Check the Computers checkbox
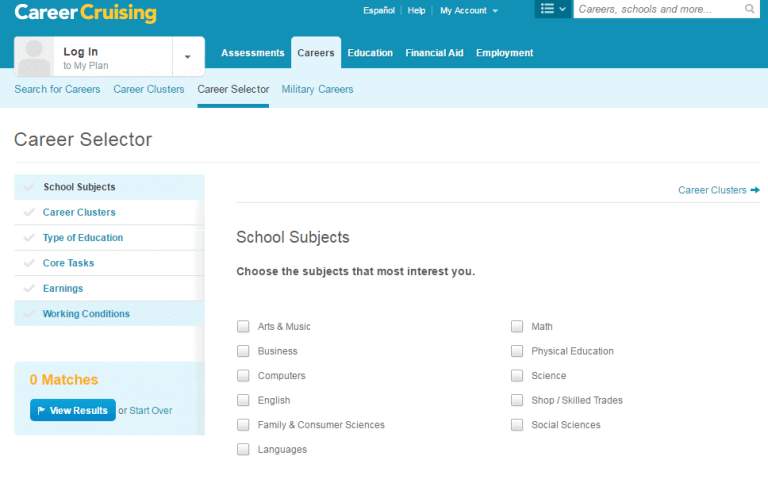This screenshot has height=479, width=768. pyautogui.click(x=243, y=375)
